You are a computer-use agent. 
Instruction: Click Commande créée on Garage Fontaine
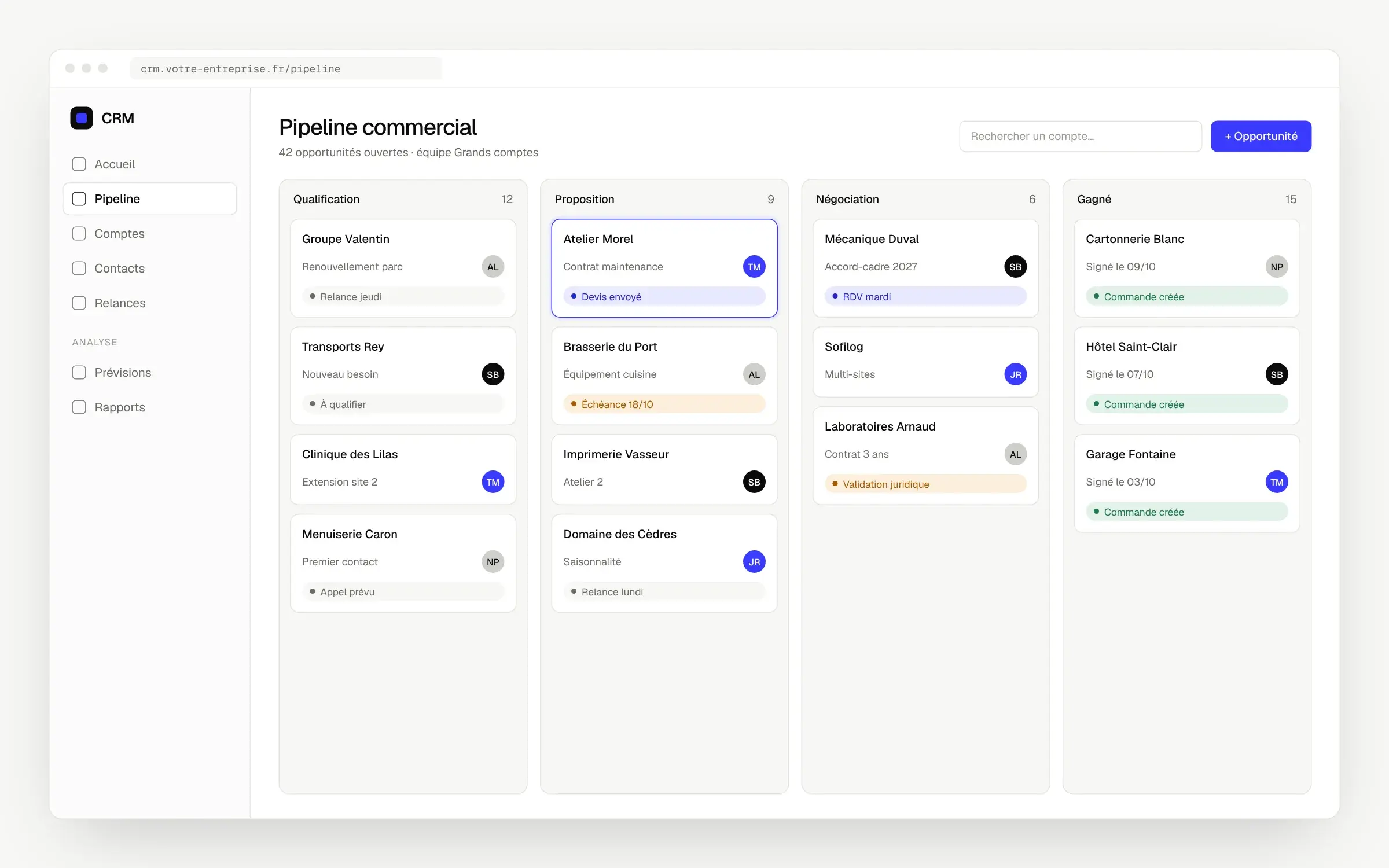pyautogui.click(x=1187, y=512)
